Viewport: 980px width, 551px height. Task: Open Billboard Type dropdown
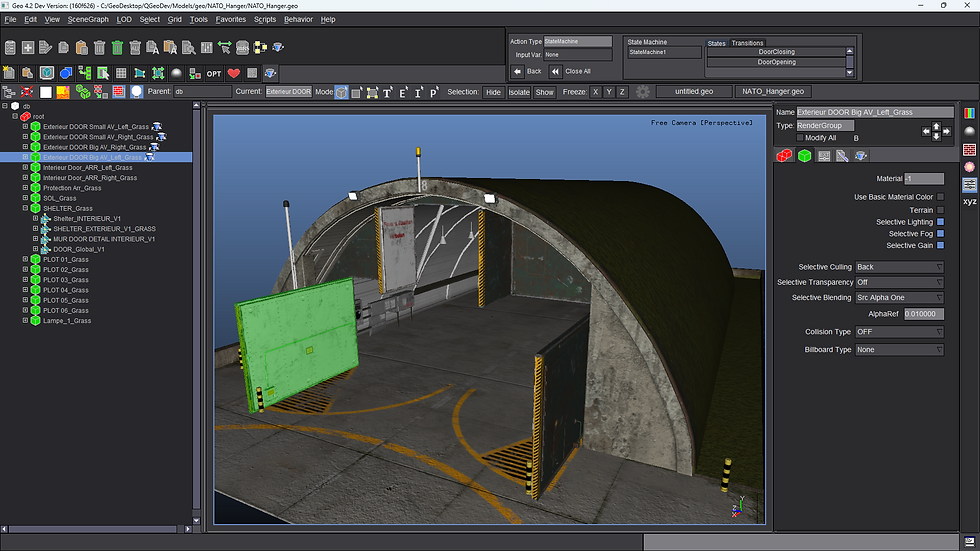(899, 350)
